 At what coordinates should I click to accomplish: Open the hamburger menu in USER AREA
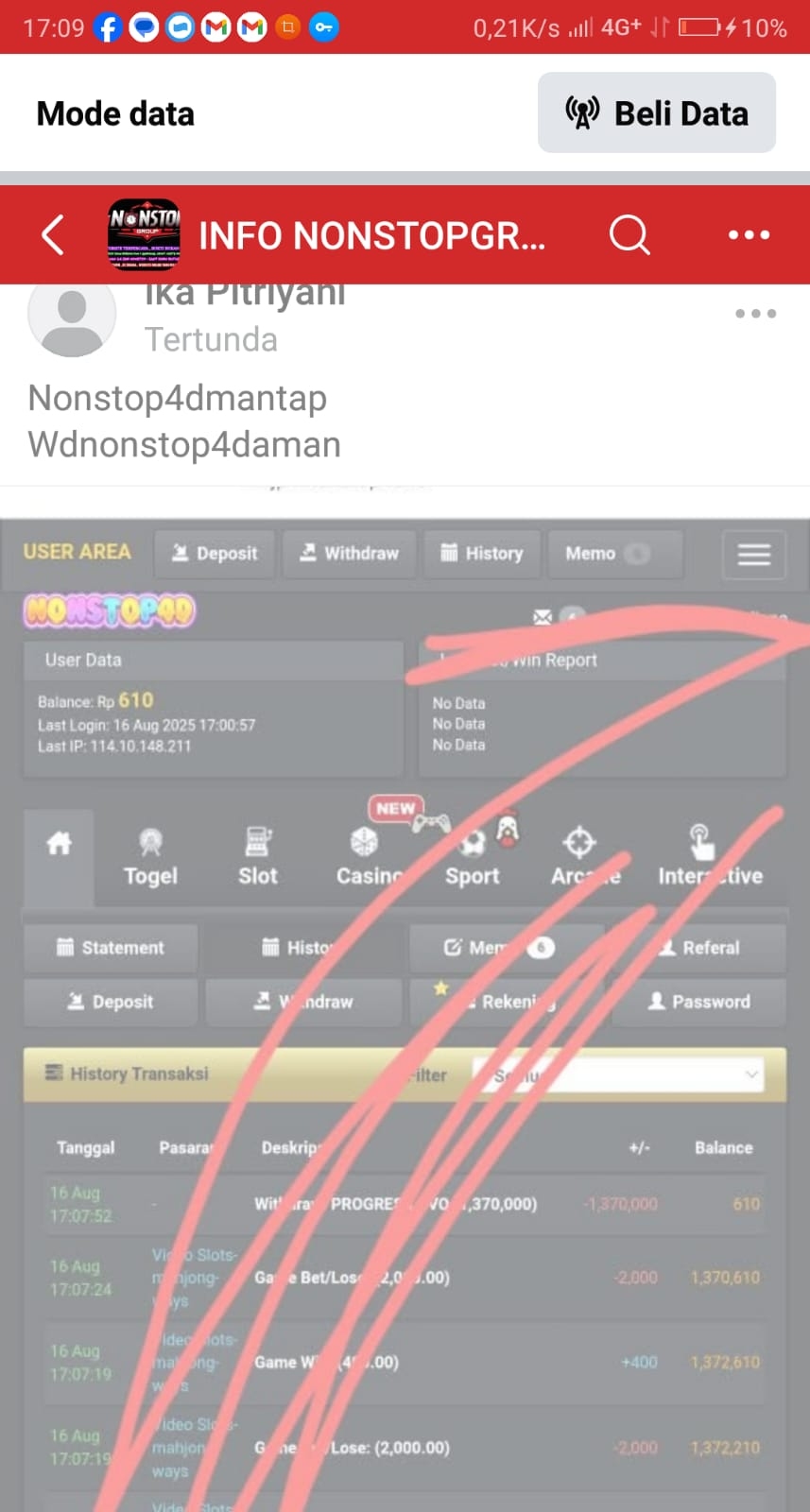tap(753, 554)
